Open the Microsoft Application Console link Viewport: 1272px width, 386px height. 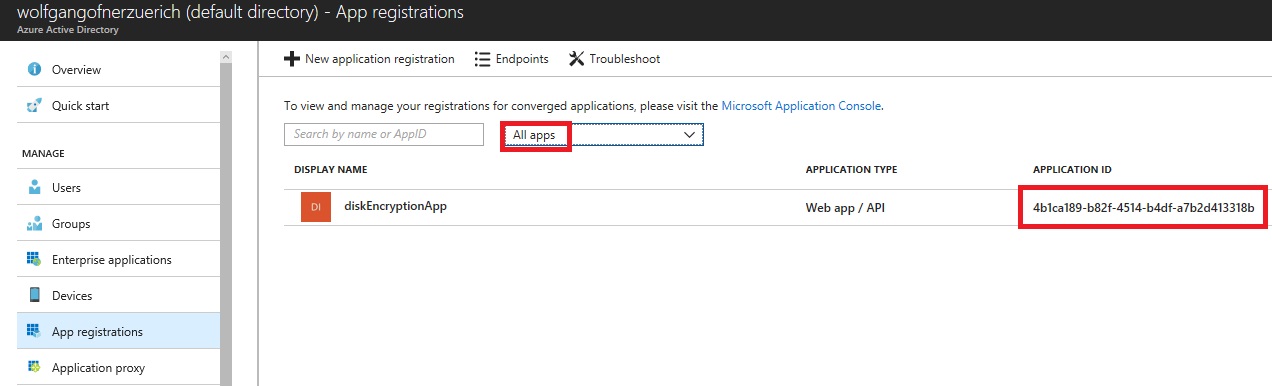tap(801, 105)
